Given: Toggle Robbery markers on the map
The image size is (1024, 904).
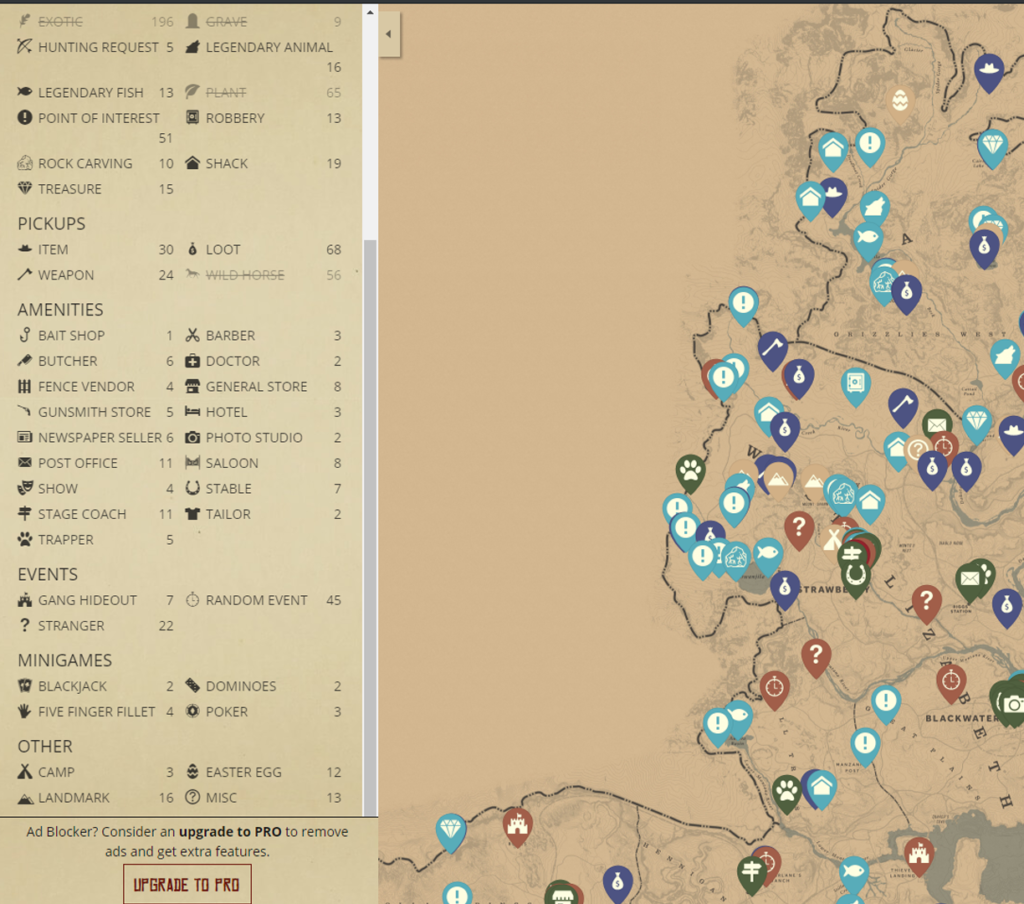Looking at the screenshot, I should pyautogui.click(x=263, y=118).
